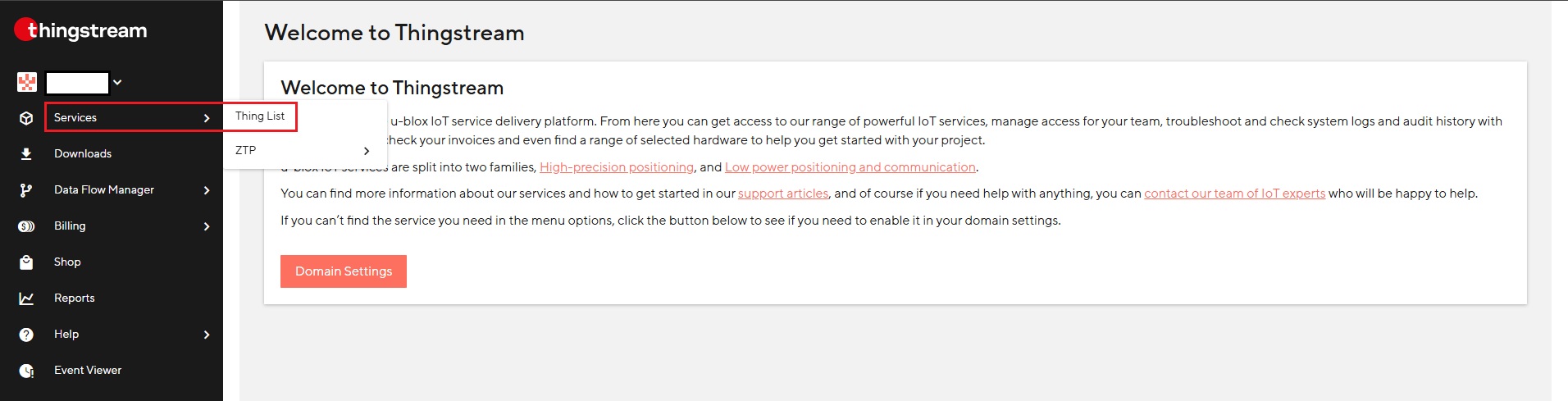Click the Shop bag icon

(26, 262)
